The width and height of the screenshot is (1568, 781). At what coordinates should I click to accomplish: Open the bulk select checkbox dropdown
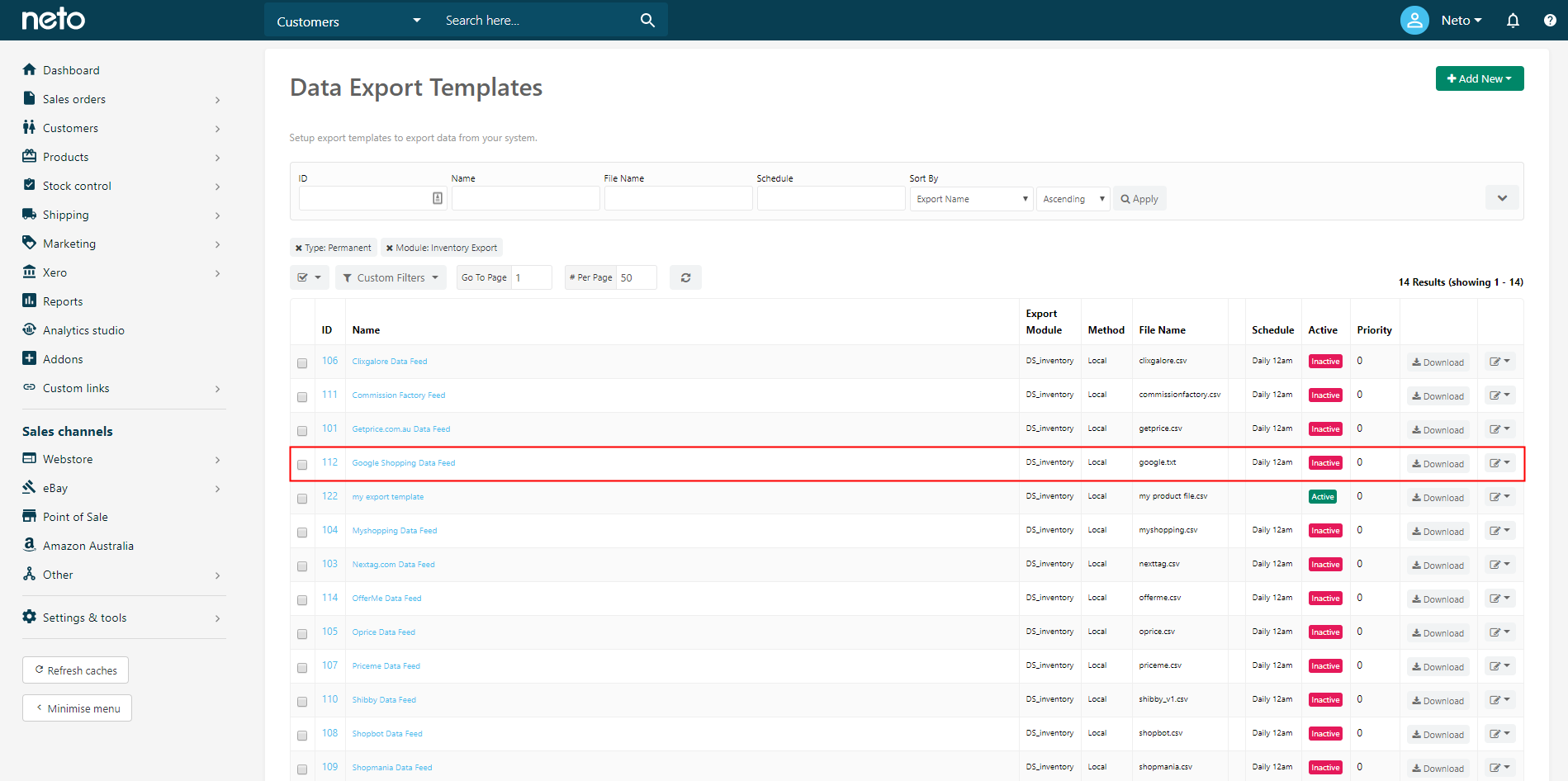(x=310, y=277)
